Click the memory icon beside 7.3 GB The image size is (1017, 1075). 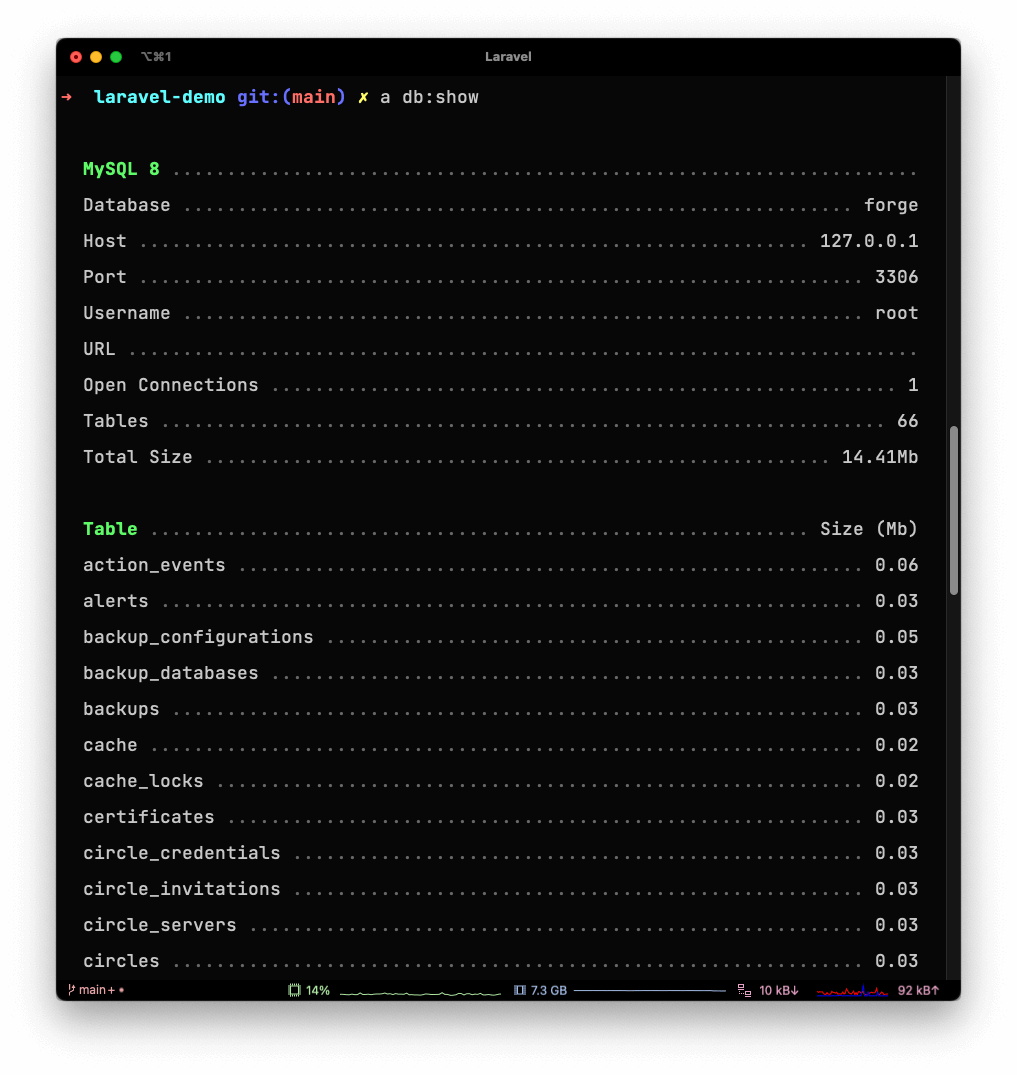pyautogui.click(x=520, y=990)
